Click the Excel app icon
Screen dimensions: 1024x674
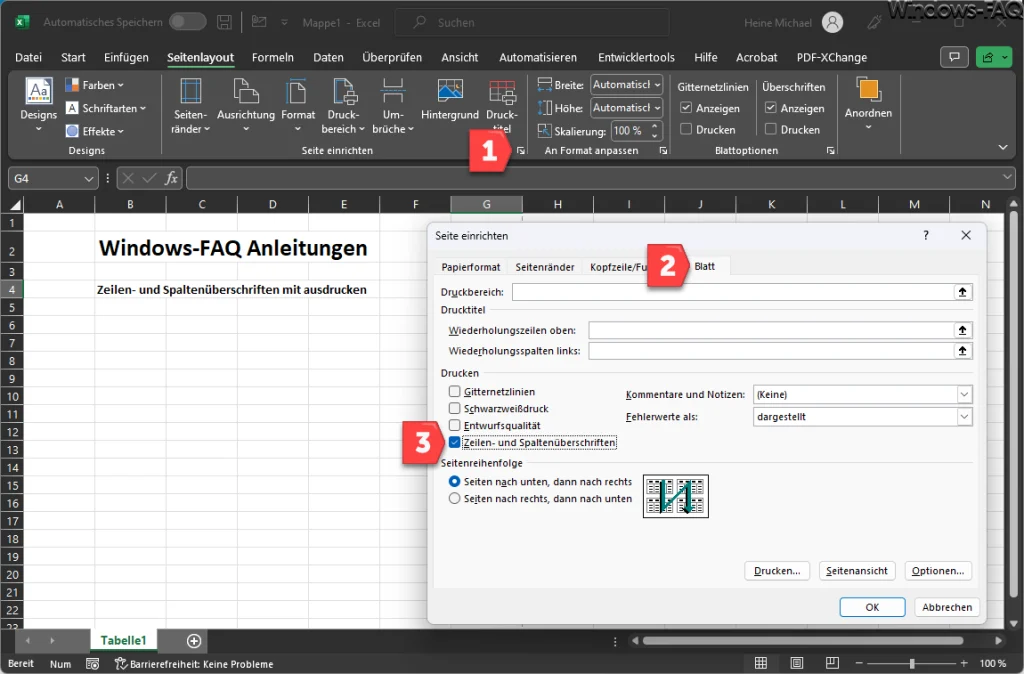(x=22, y=22)
